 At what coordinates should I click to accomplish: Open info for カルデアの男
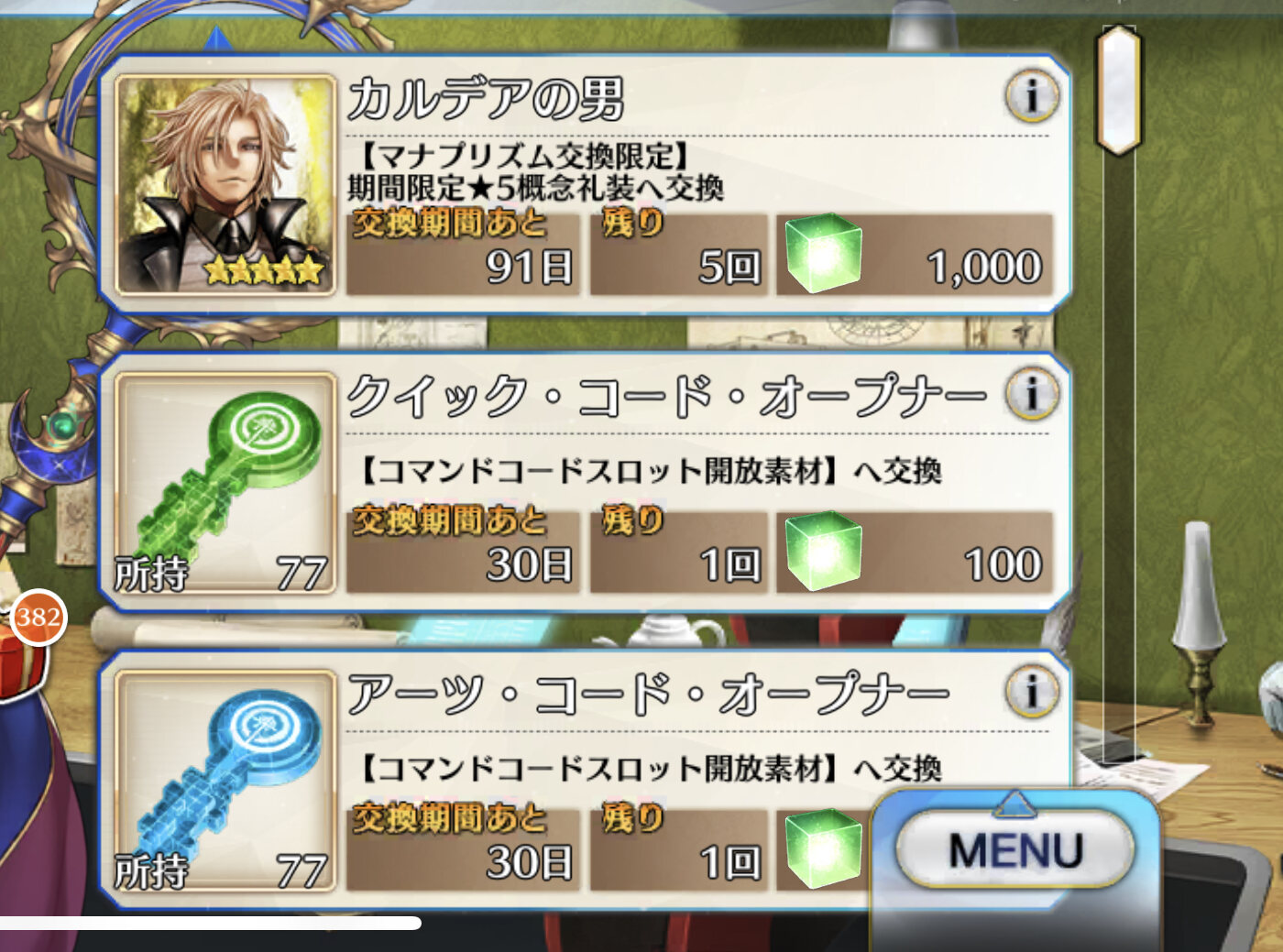click(x=1032, y=96)
